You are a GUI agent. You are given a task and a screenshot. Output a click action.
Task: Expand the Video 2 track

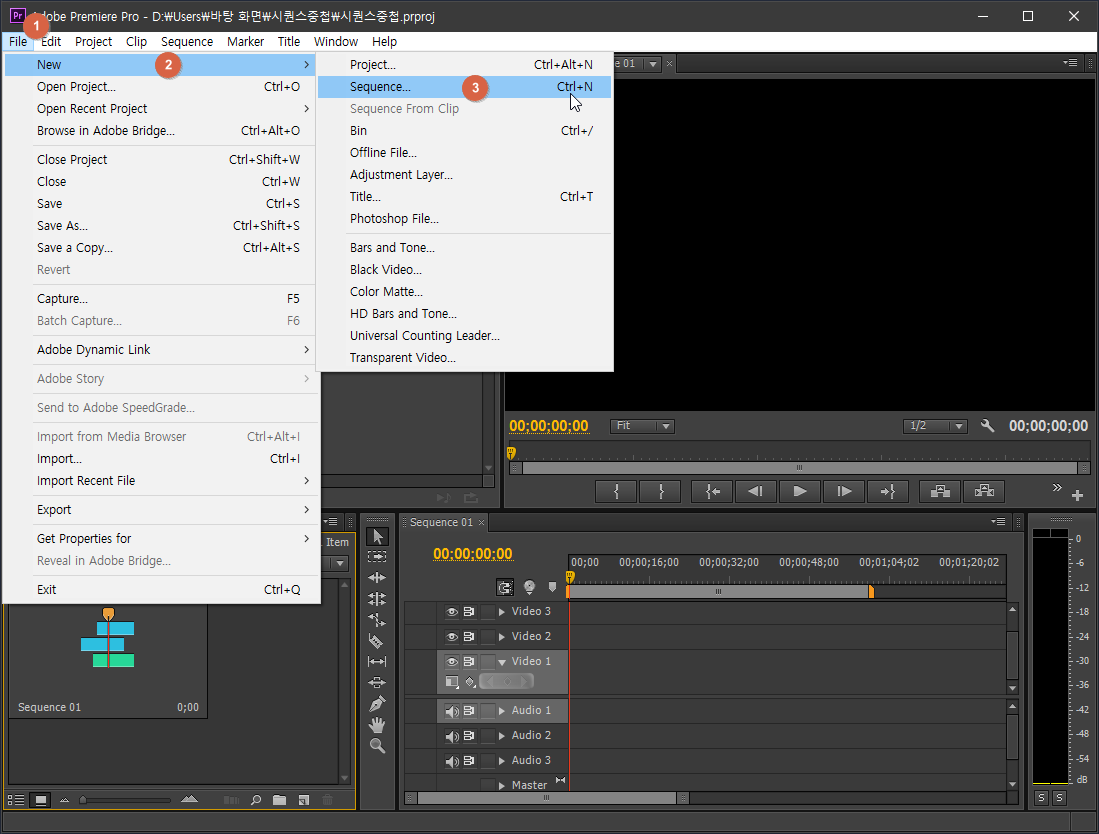pos(502,636)
